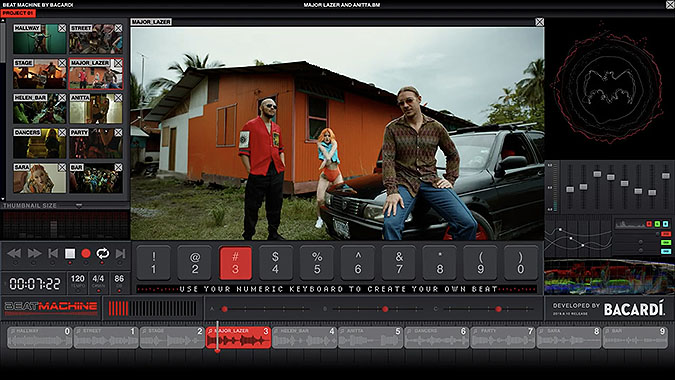Trigger beat pad number 5
Viewport: 675px width, 380px height.
[317, 263]
